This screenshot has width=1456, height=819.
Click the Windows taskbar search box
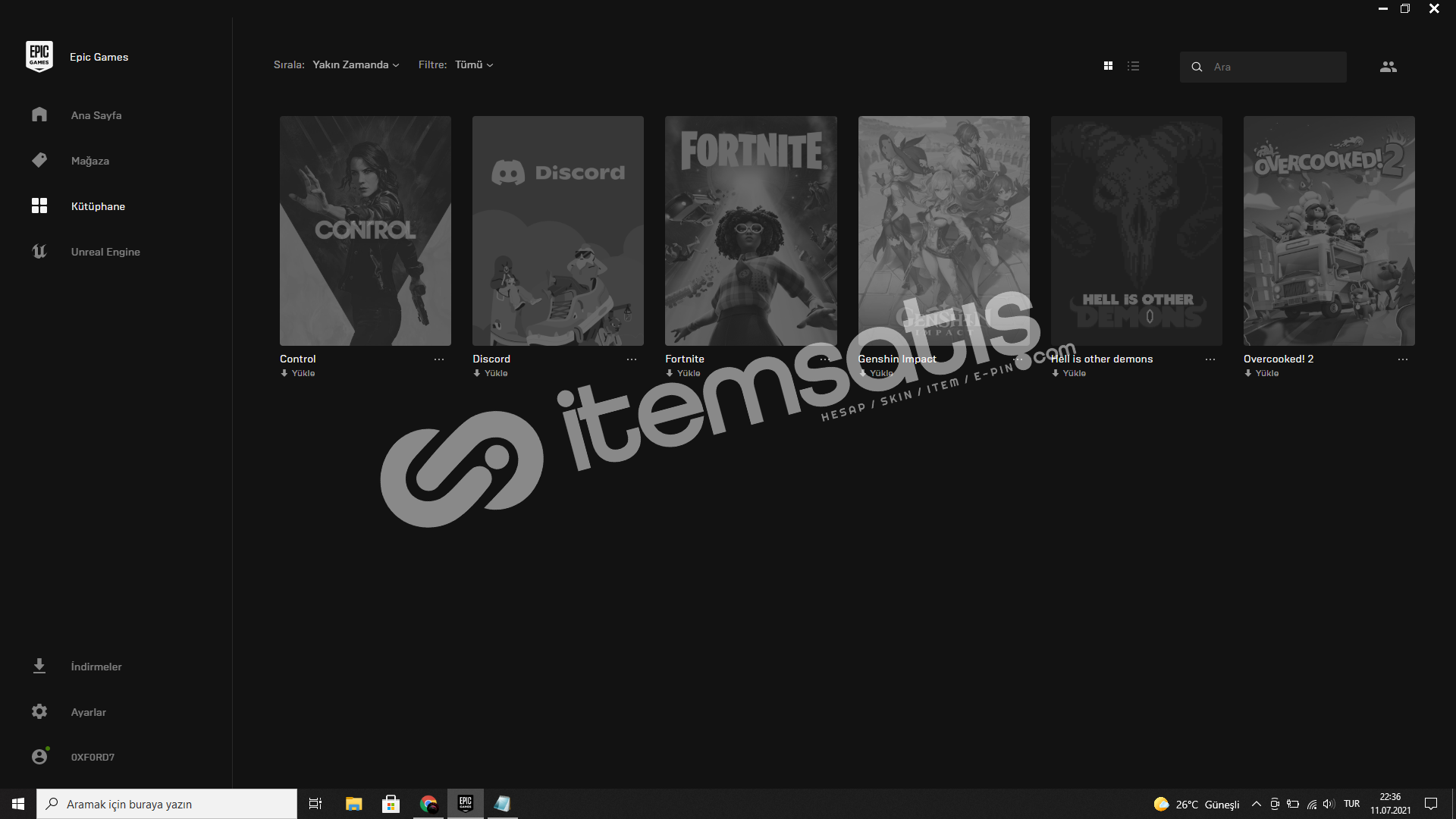pyautogui.click(x=167, y=804)
